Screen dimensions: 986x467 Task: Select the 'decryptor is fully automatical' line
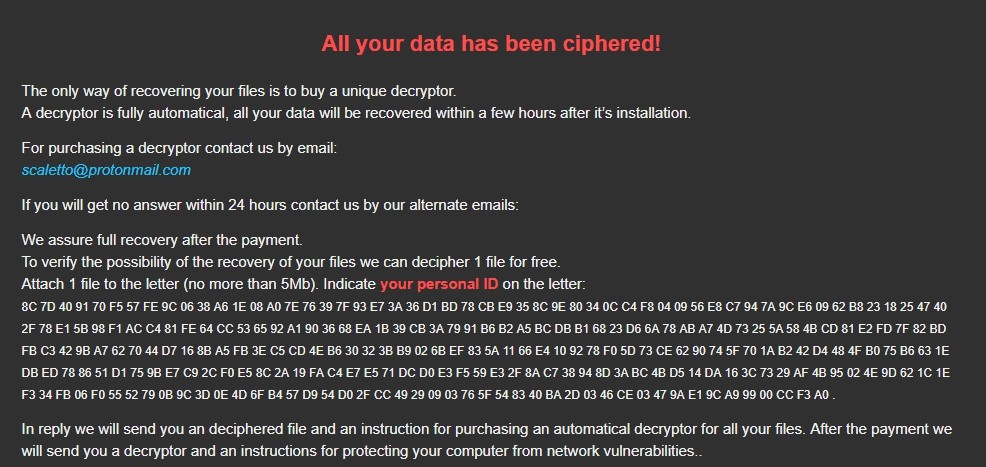tap(355, 112)
